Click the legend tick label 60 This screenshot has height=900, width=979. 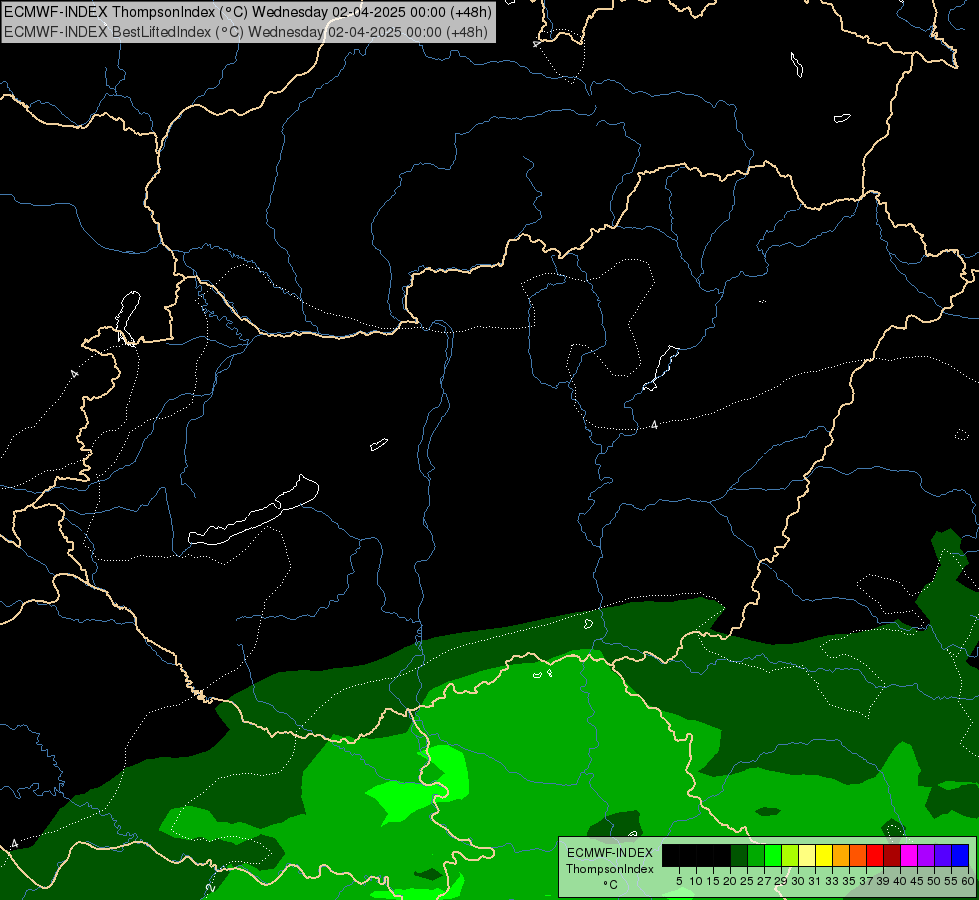tap(968, 881)
